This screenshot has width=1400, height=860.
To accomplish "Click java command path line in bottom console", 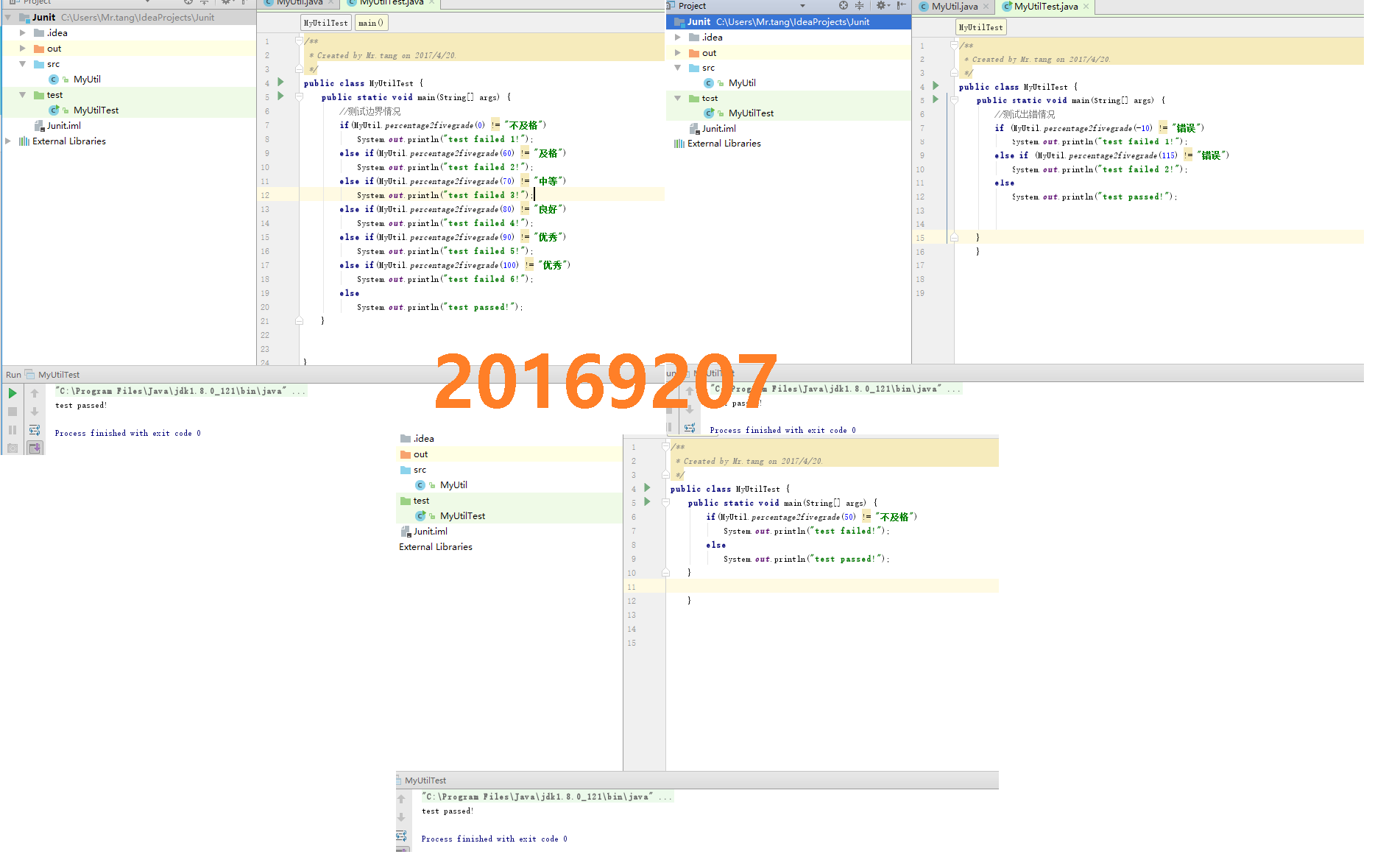I will 547,797.
